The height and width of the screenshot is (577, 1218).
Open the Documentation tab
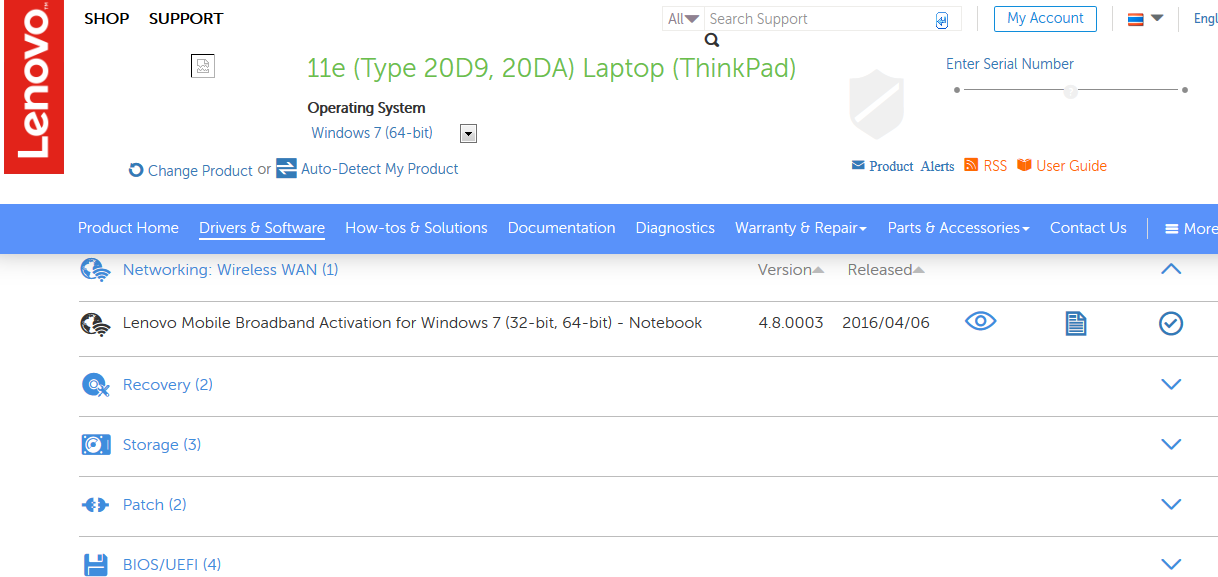click(x=562, y=228)
